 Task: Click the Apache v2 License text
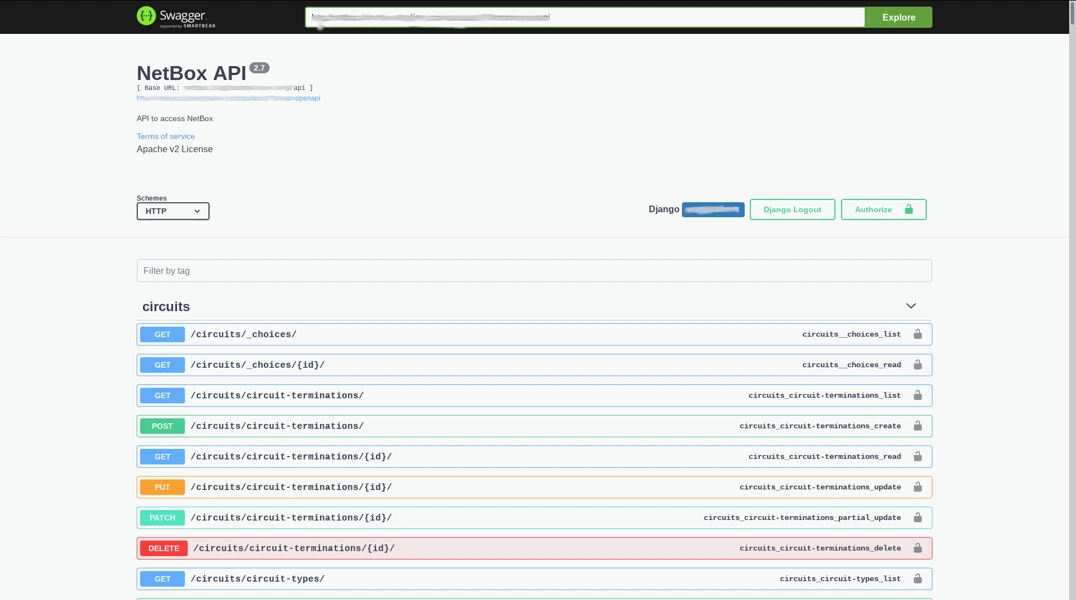(x=174, y=149)
